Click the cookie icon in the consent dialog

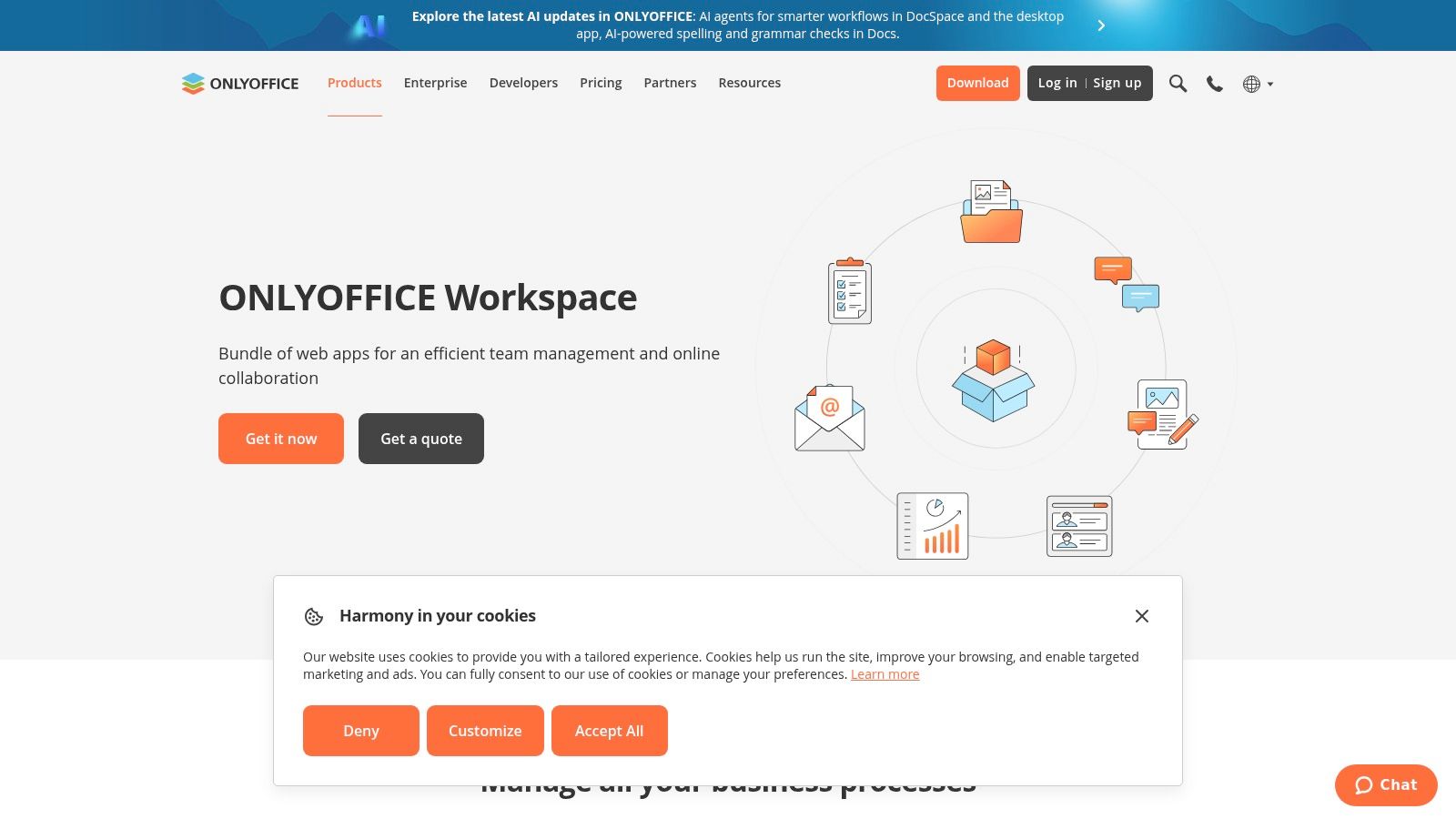point(314,616)
